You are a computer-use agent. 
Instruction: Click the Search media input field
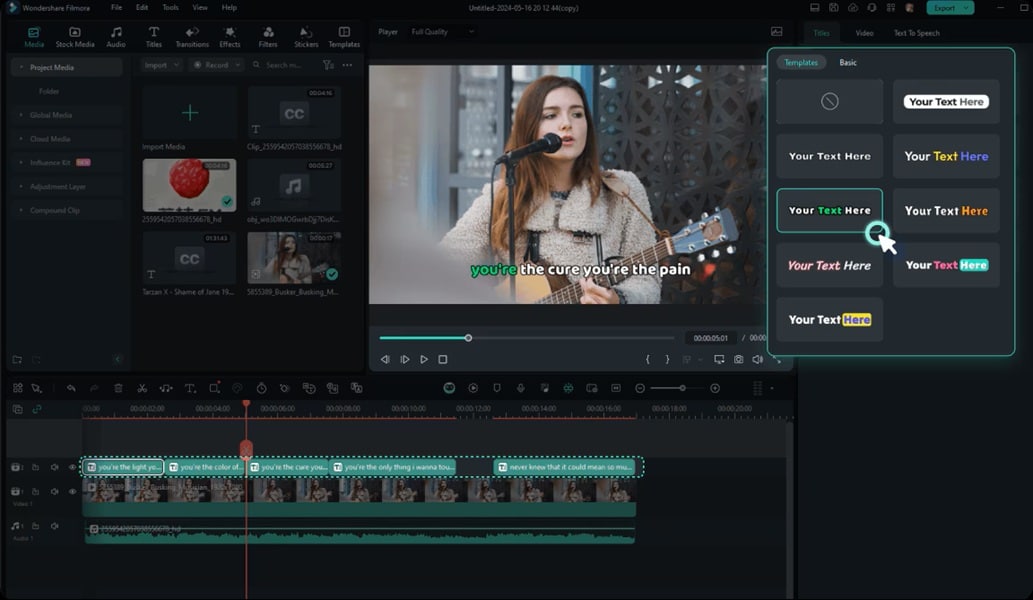pos(283,65)
